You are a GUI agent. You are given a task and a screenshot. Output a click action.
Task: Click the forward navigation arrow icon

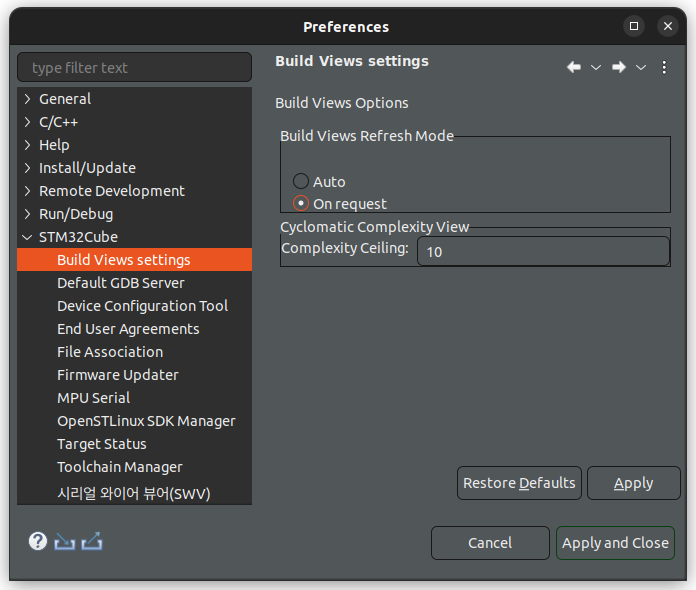pyautogui.click(x=619, y=67)
